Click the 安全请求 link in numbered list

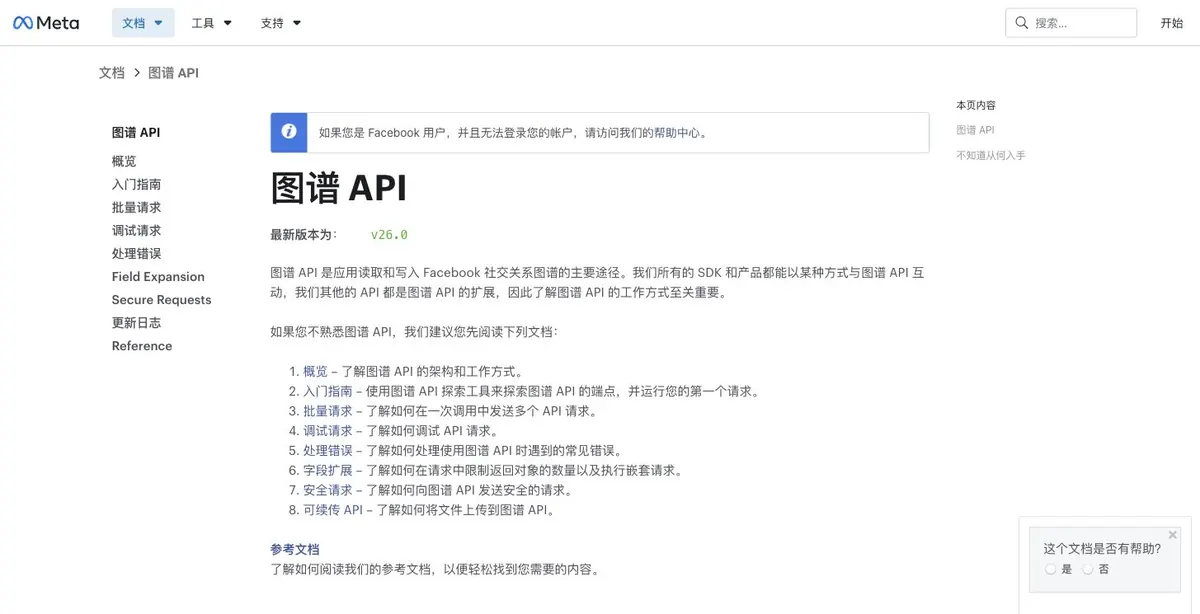(328, 490)
